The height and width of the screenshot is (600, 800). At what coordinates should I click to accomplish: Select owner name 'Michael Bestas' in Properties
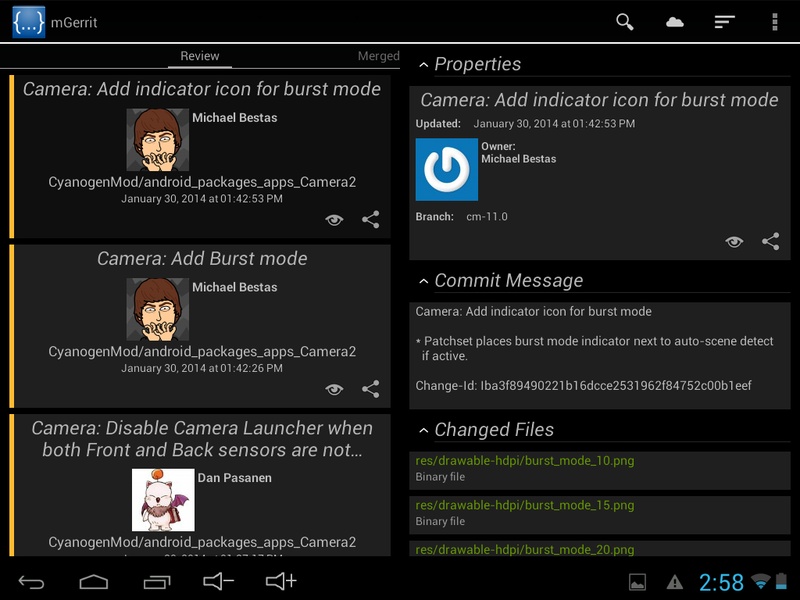click(518, 159)
